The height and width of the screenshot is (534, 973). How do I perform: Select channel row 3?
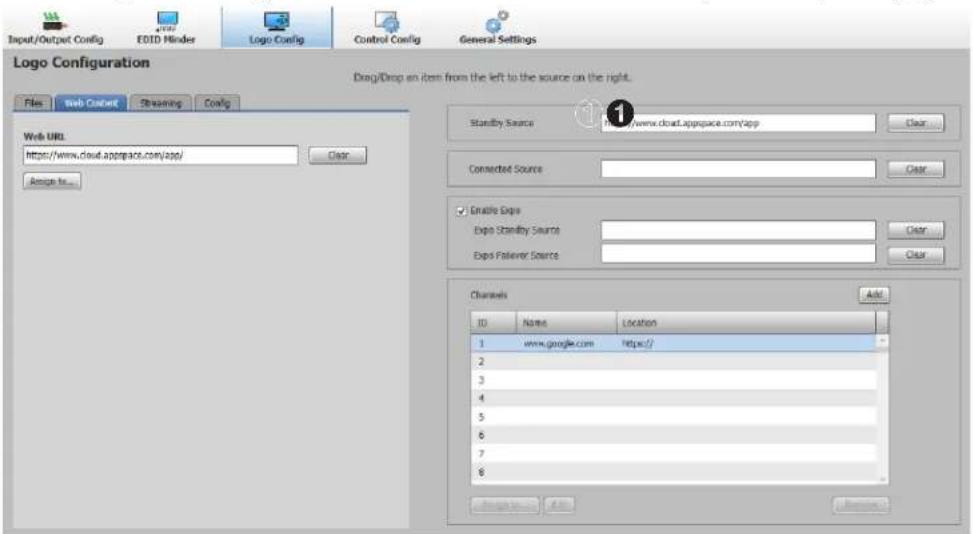[674, 380]
